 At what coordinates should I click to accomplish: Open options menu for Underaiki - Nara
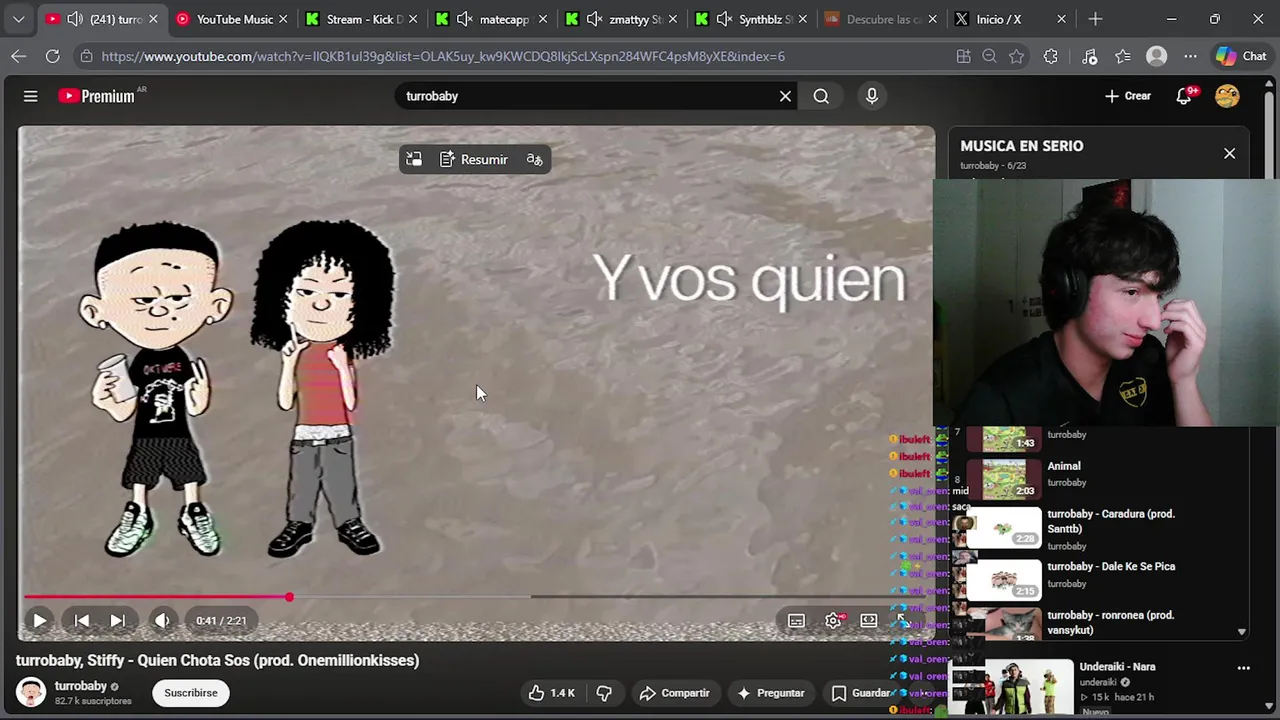coord(1243,668)
